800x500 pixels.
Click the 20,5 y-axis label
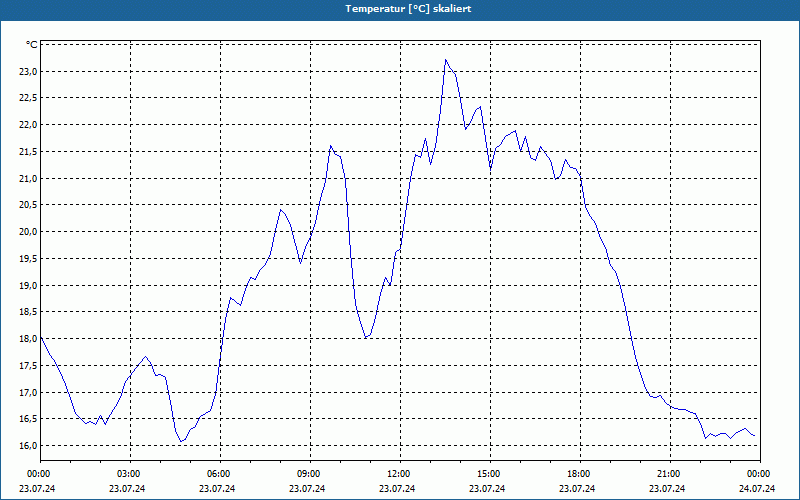point(29,205)
